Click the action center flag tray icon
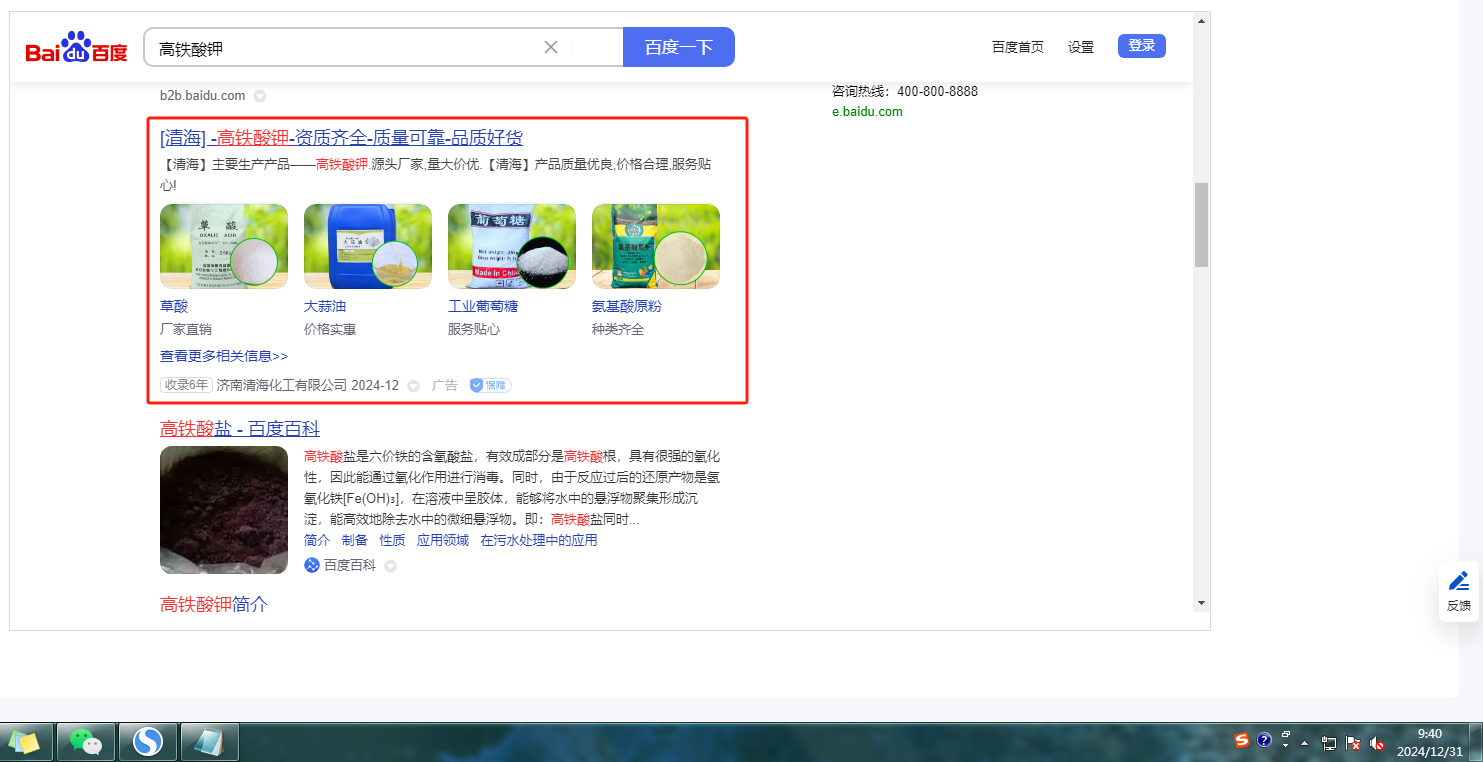 point(1353,743)
